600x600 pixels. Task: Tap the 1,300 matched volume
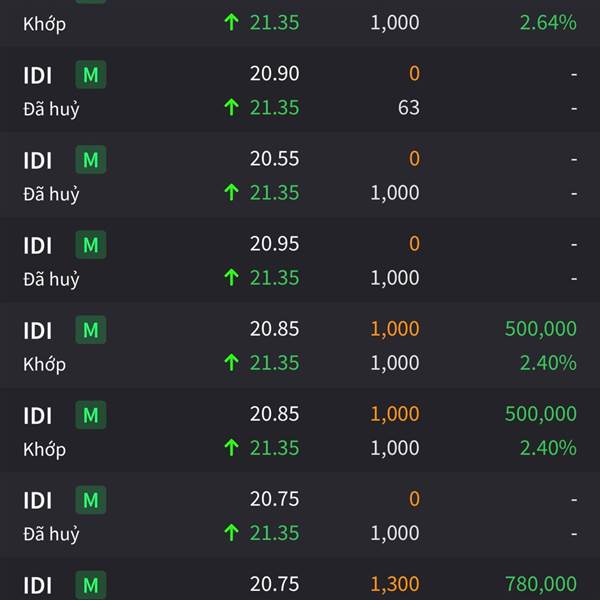coord(395,584)
